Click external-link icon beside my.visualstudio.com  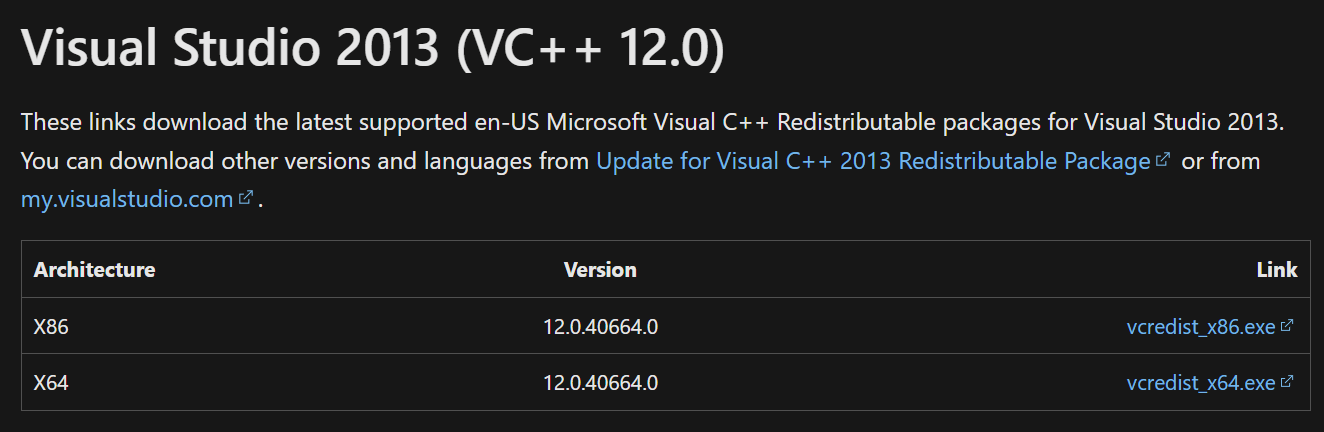246,198
